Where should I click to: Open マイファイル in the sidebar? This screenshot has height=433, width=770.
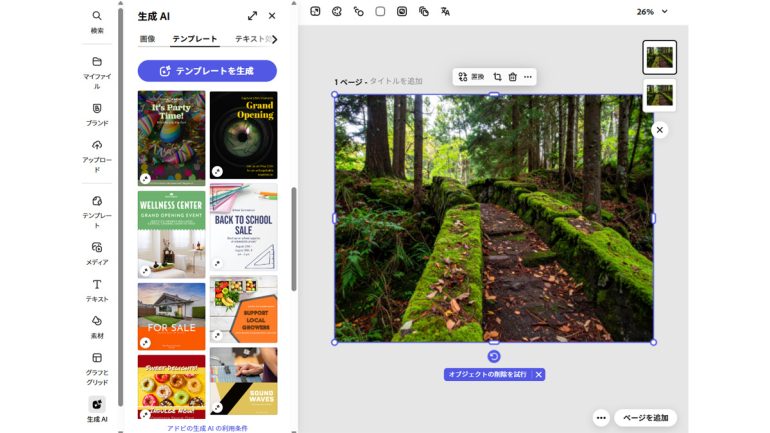pyautogui.click(x=97, y=72)
